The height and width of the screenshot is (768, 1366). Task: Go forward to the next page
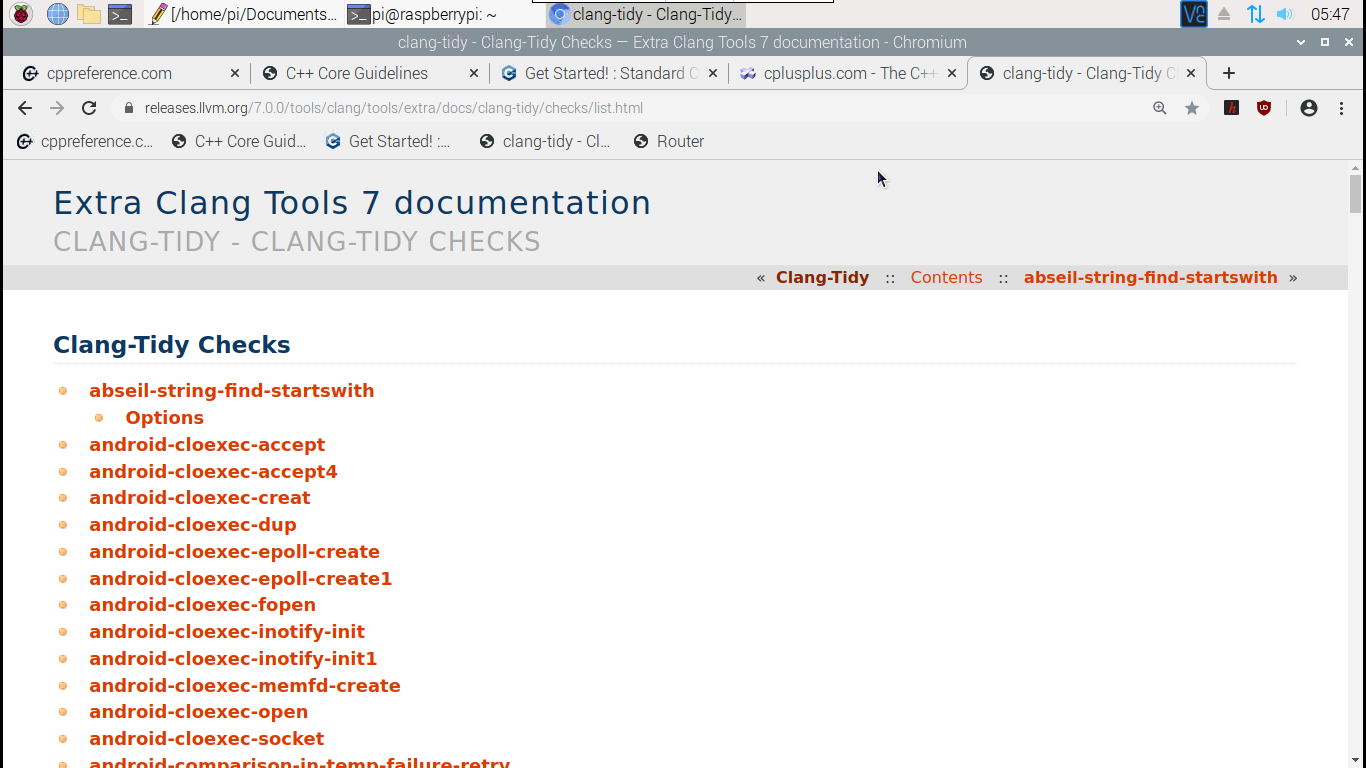[57, 108]
